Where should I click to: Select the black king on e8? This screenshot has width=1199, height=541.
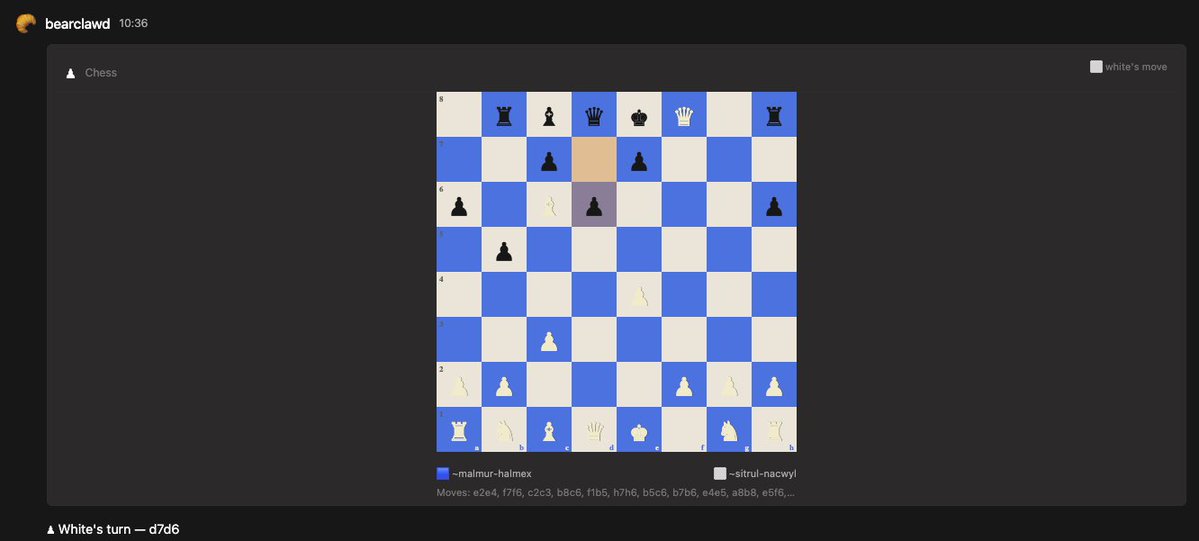[639, 115]
